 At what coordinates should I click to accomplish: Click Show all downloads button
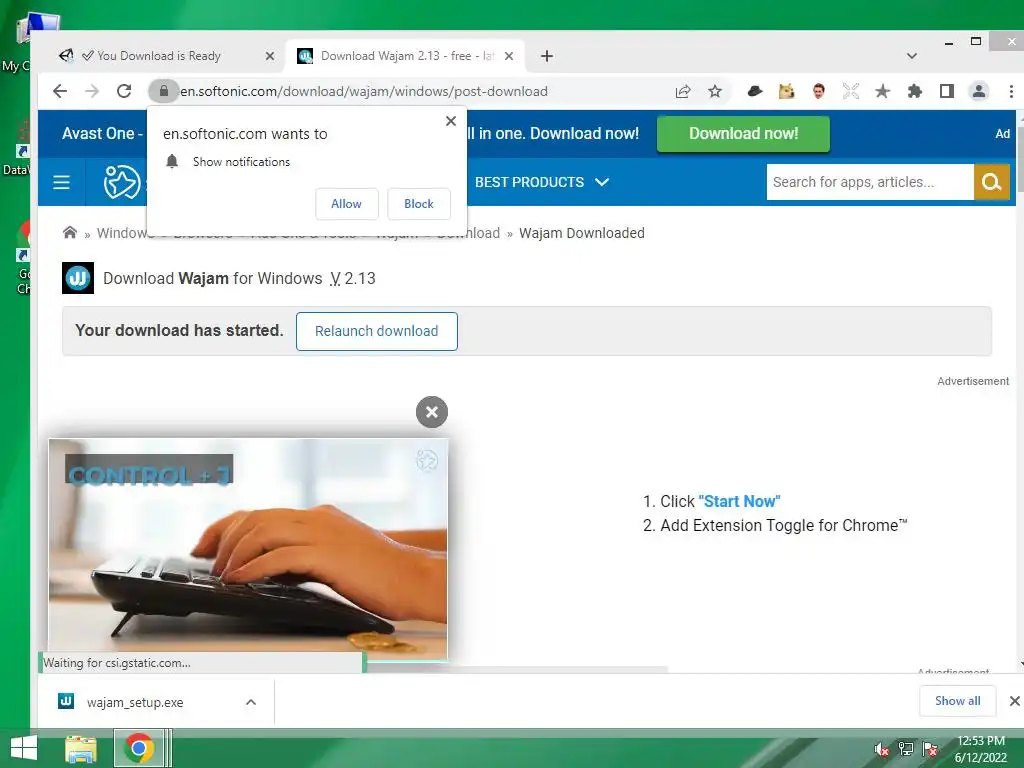coord(957,701)
